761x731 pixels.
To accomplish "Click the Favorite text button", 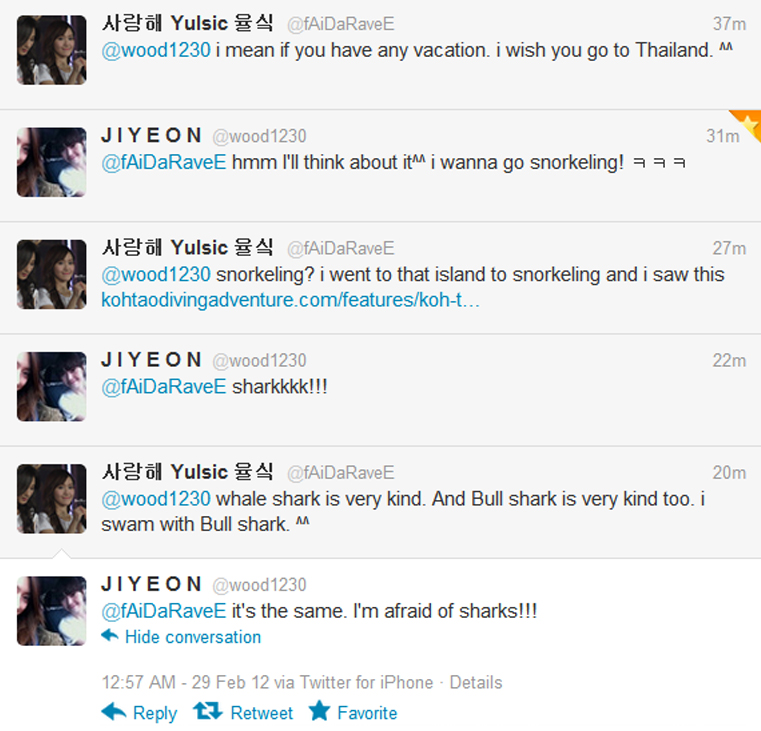I will pyautogui.click(x=367, y=713).
